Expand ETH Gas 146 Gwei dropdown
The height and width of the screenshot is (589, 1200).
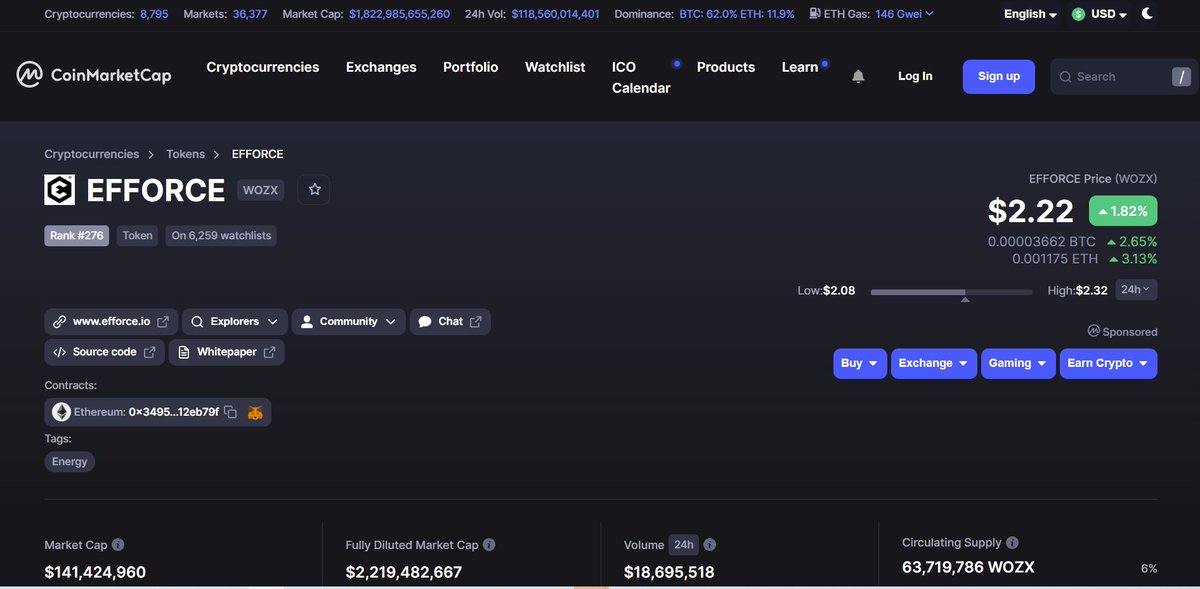905,14
